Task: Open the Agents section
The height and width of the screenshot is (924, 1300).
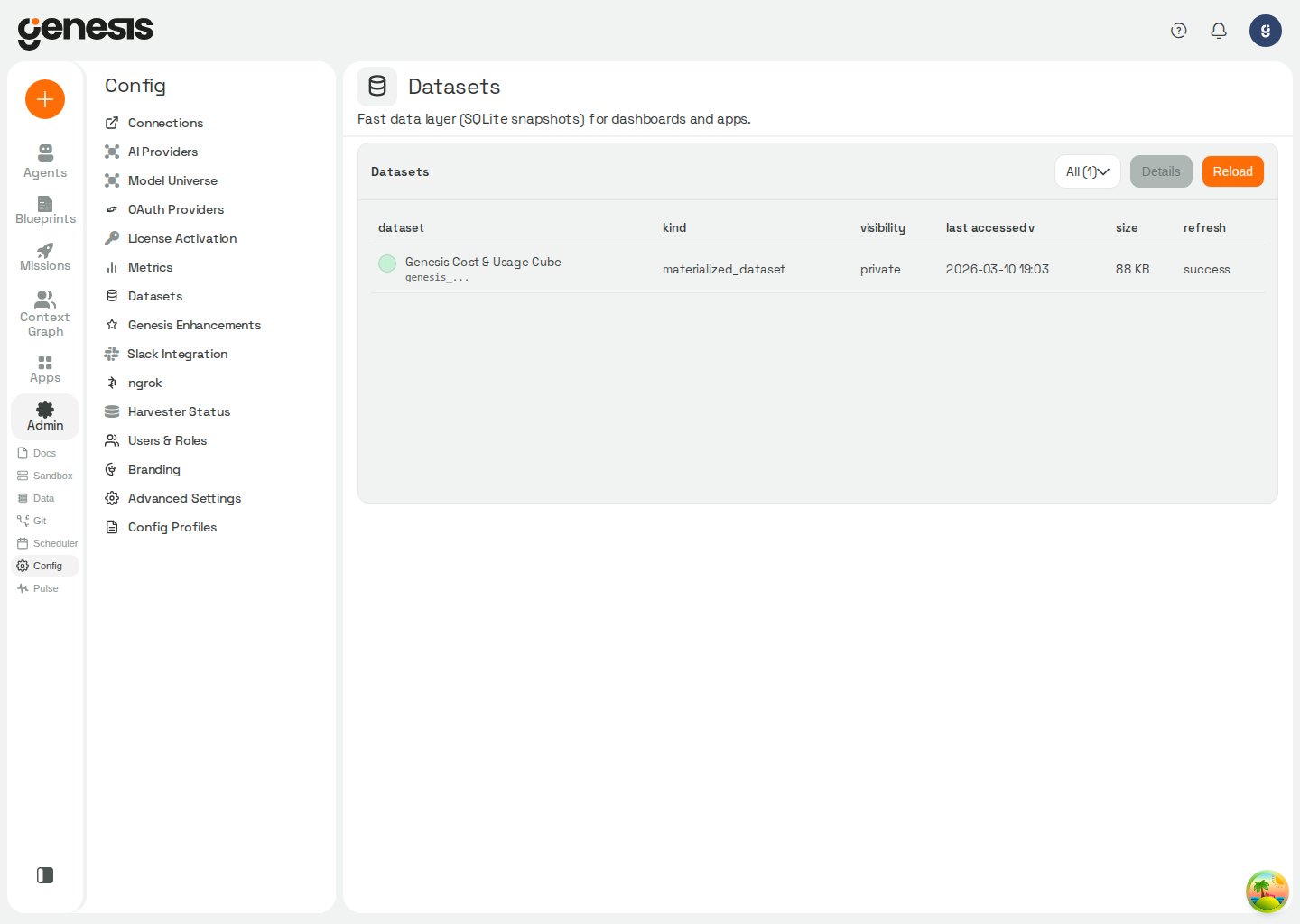Action: tap(45, 162)
